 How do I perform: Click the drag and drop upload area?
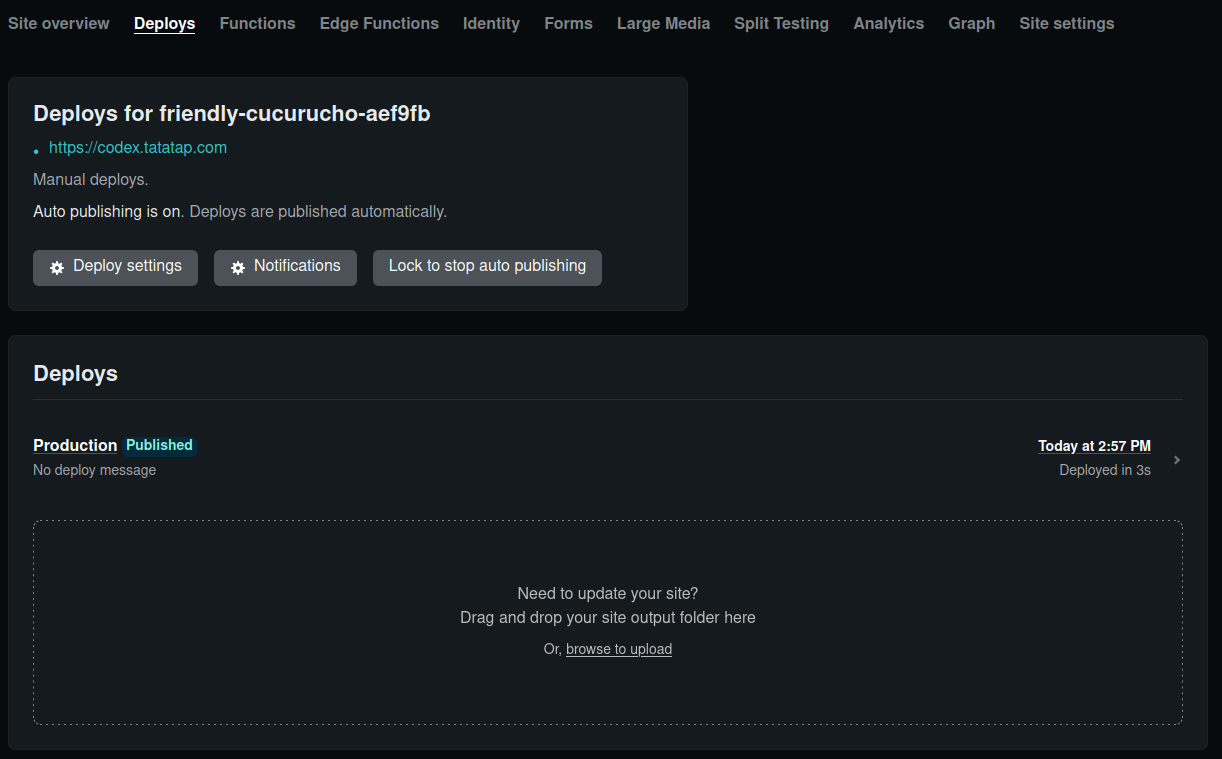click(x=608, y=622)
